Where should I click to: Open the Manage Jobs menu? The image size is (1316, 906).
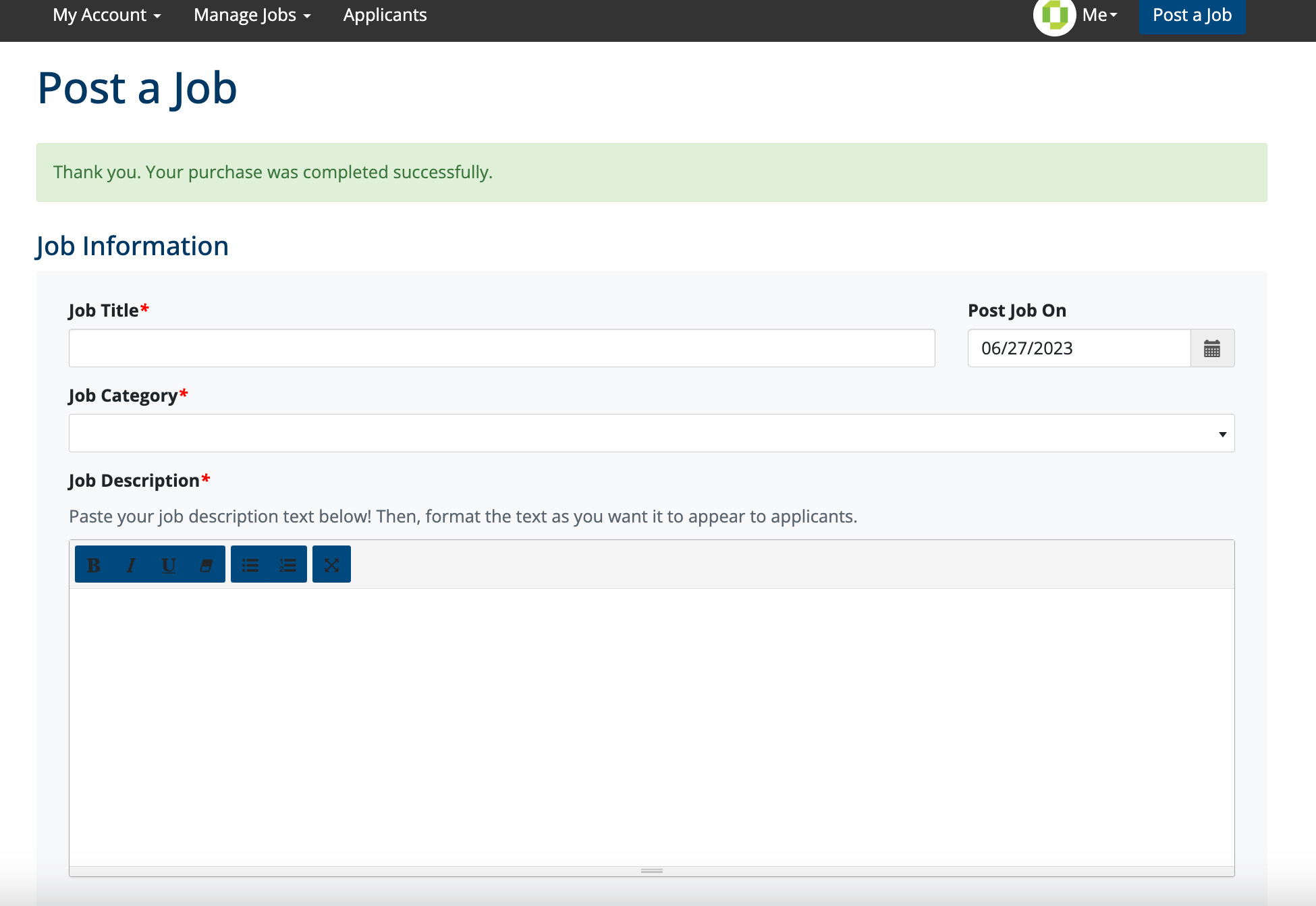tap(252, 15)
